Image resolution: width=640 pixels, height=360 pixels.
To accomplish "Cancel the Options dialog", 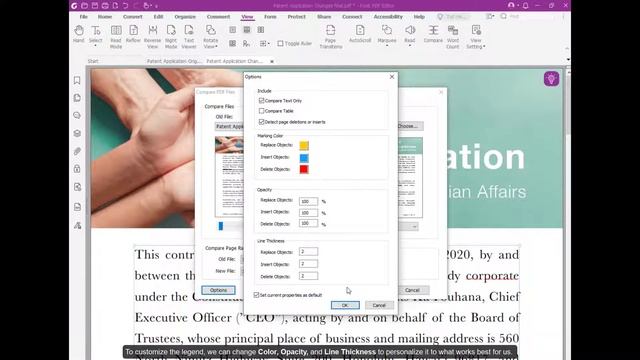I will coord(379,305).
